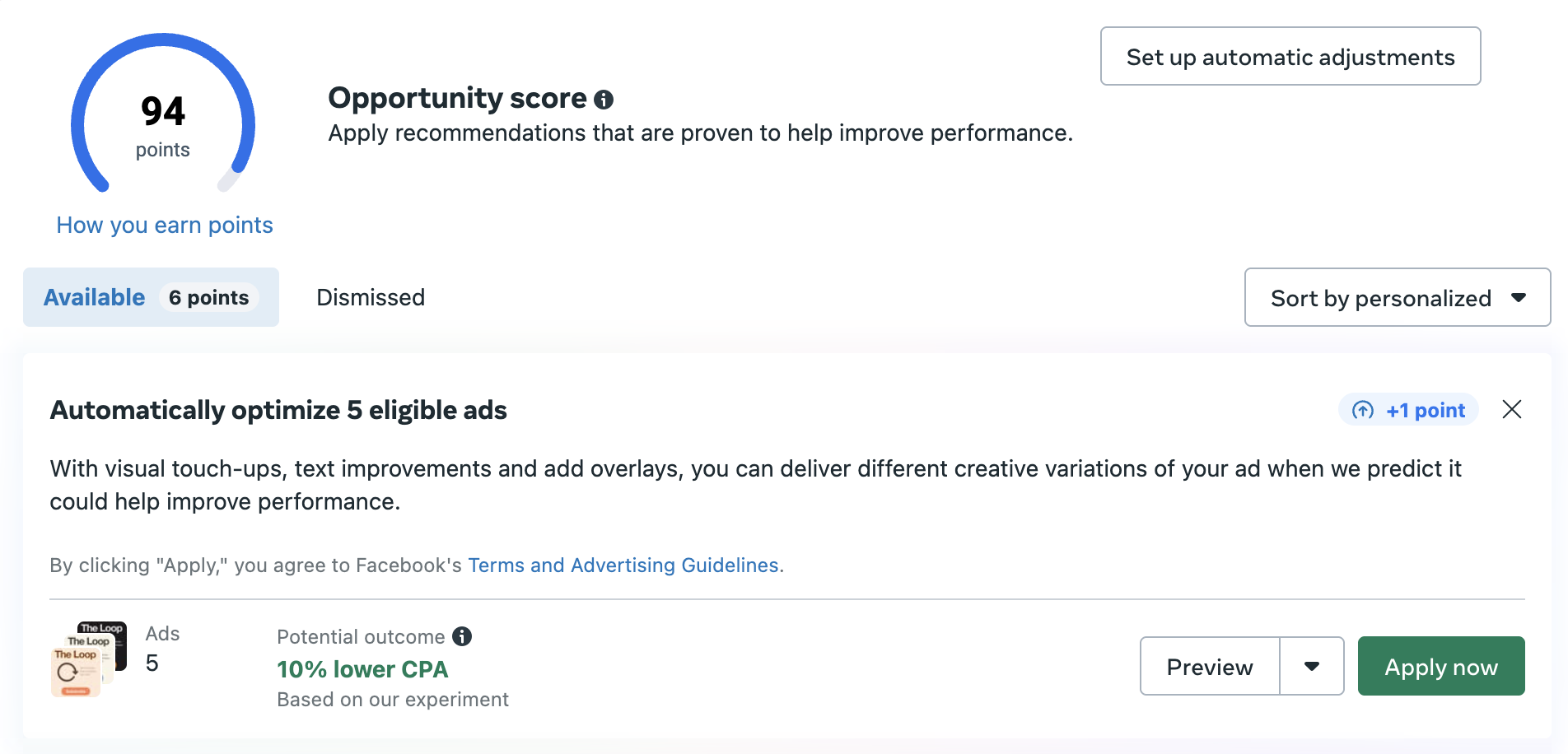Click the Opportunity score heading
This screenshot has width=1568, height=754.
(x=457, y=98)
